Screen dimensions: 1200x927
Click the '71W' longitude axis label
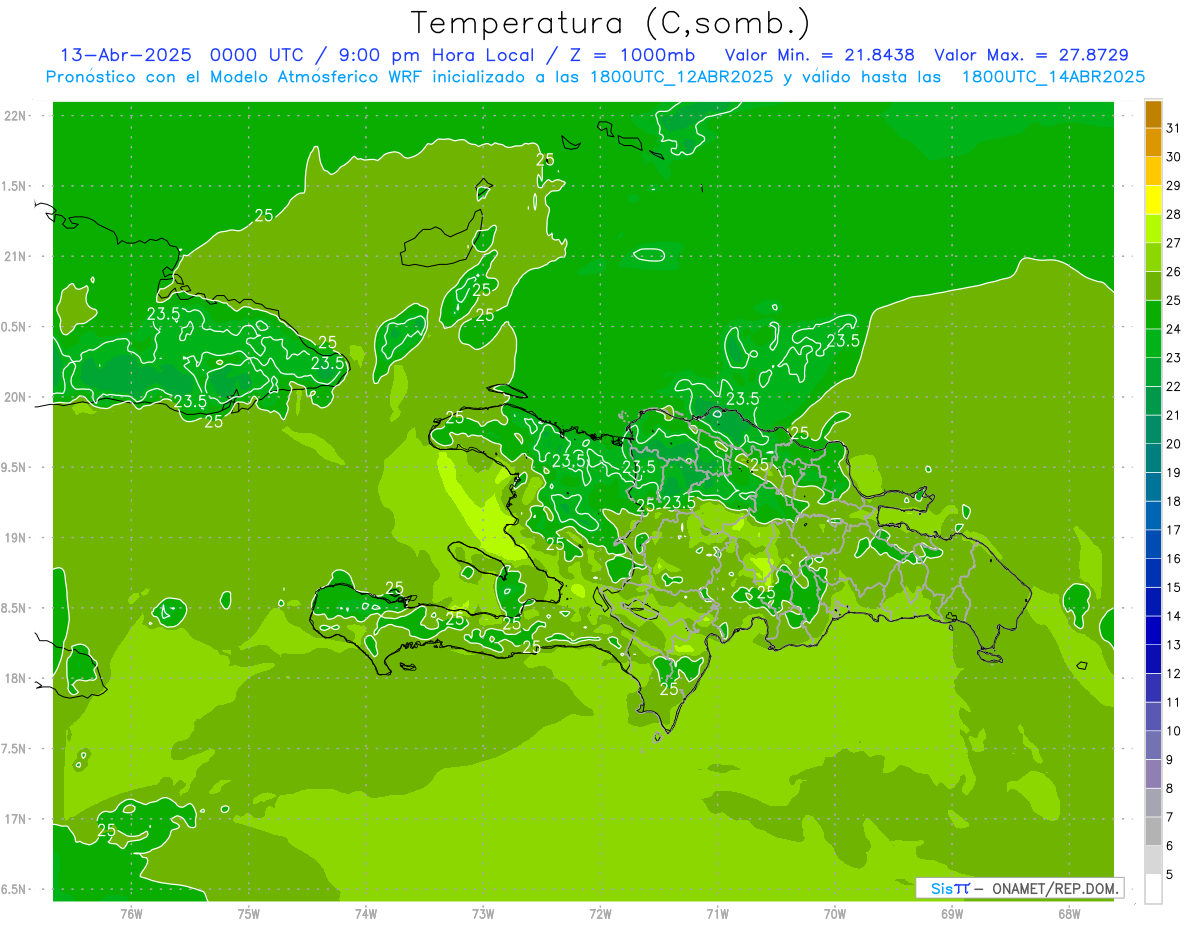717,914
